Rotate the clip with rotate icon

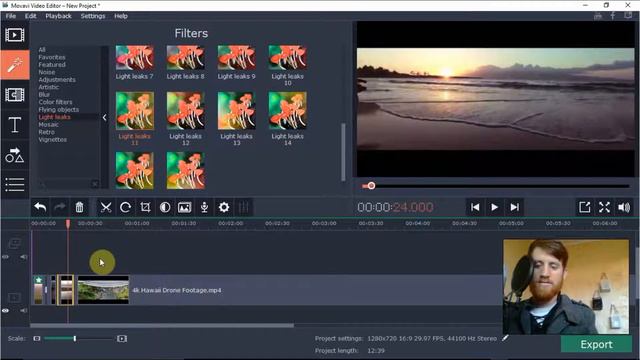coord(125,207)
